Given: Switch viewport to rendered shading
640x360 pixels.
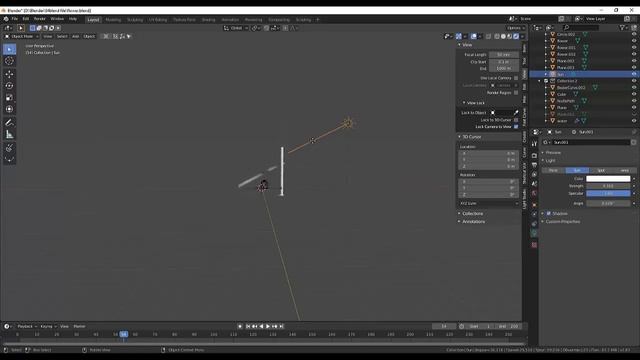Looking at the screenshot, I should (x=516, y=36).
